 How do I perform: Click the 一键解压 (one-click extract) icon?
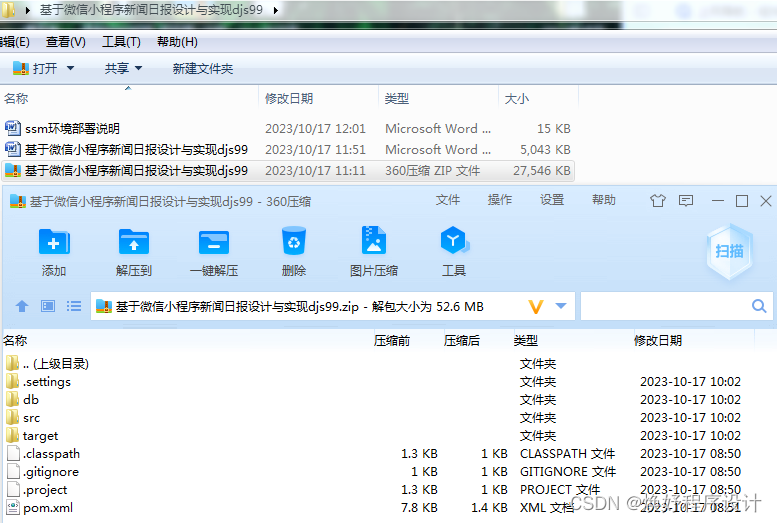(x=214, y=242)
